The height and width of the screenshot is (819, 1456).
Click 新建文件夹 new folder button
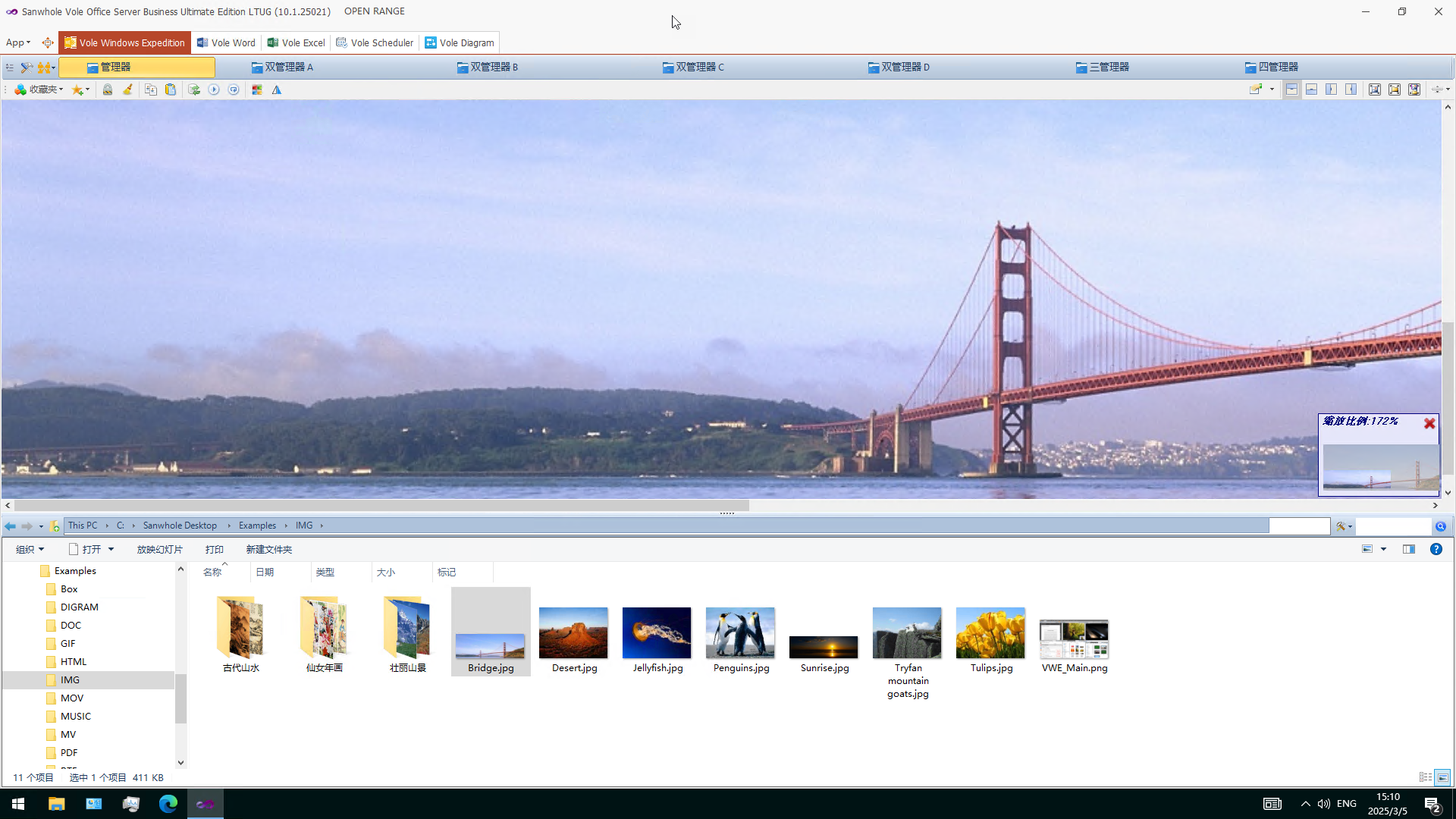click(x=268, y=550)
